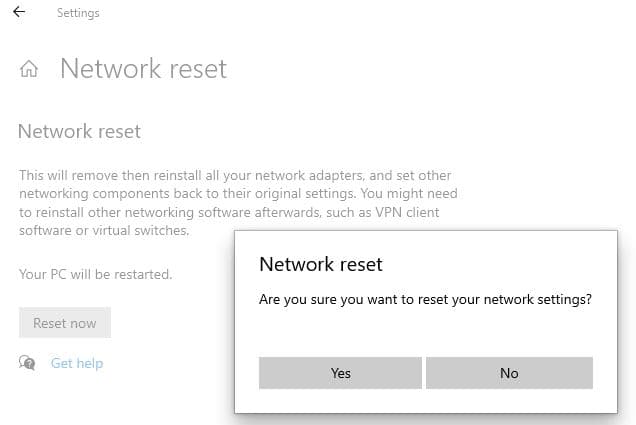
Task: Click the line starting 'This will remove'
Action: pos(237,176)
